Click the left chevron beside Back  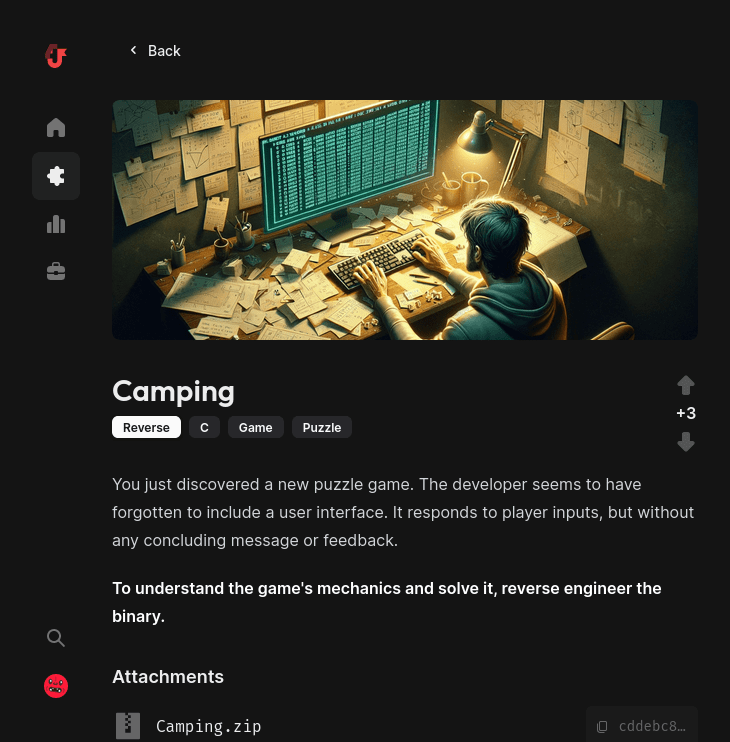133,50
